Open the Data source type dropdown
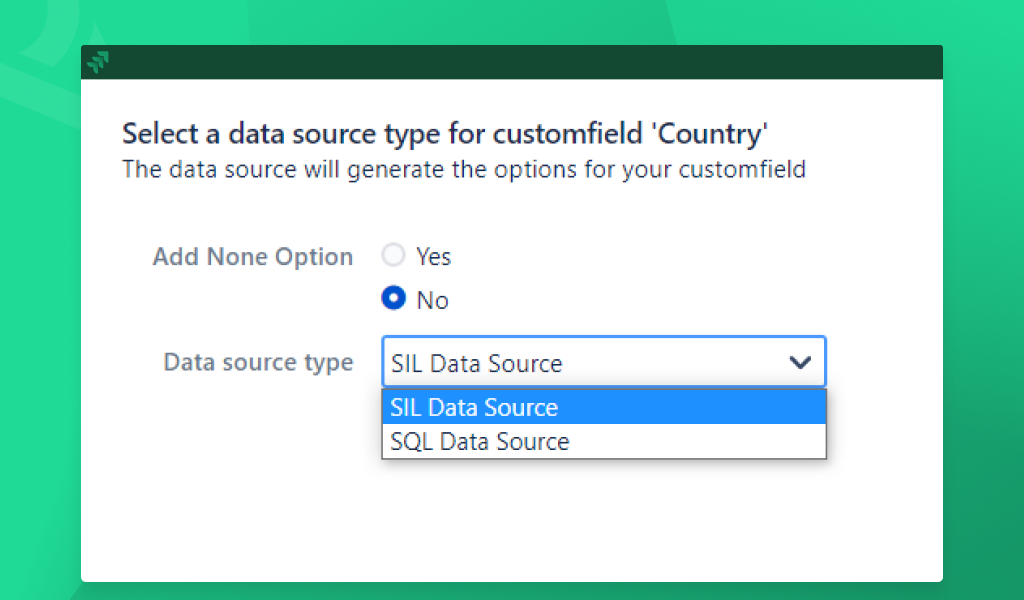1024x600 pixels. click(x=604, y=362)
